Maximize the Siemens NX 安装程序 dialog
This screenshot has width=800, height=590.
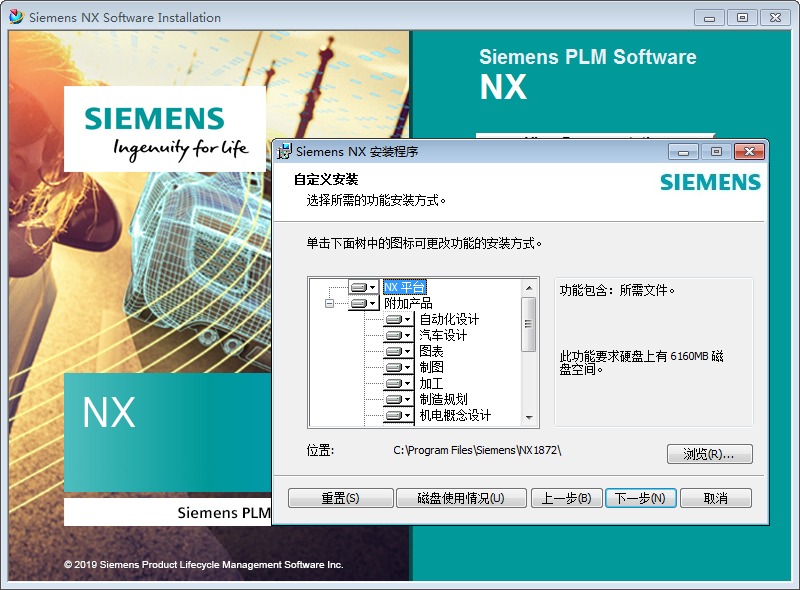point(716,152)
